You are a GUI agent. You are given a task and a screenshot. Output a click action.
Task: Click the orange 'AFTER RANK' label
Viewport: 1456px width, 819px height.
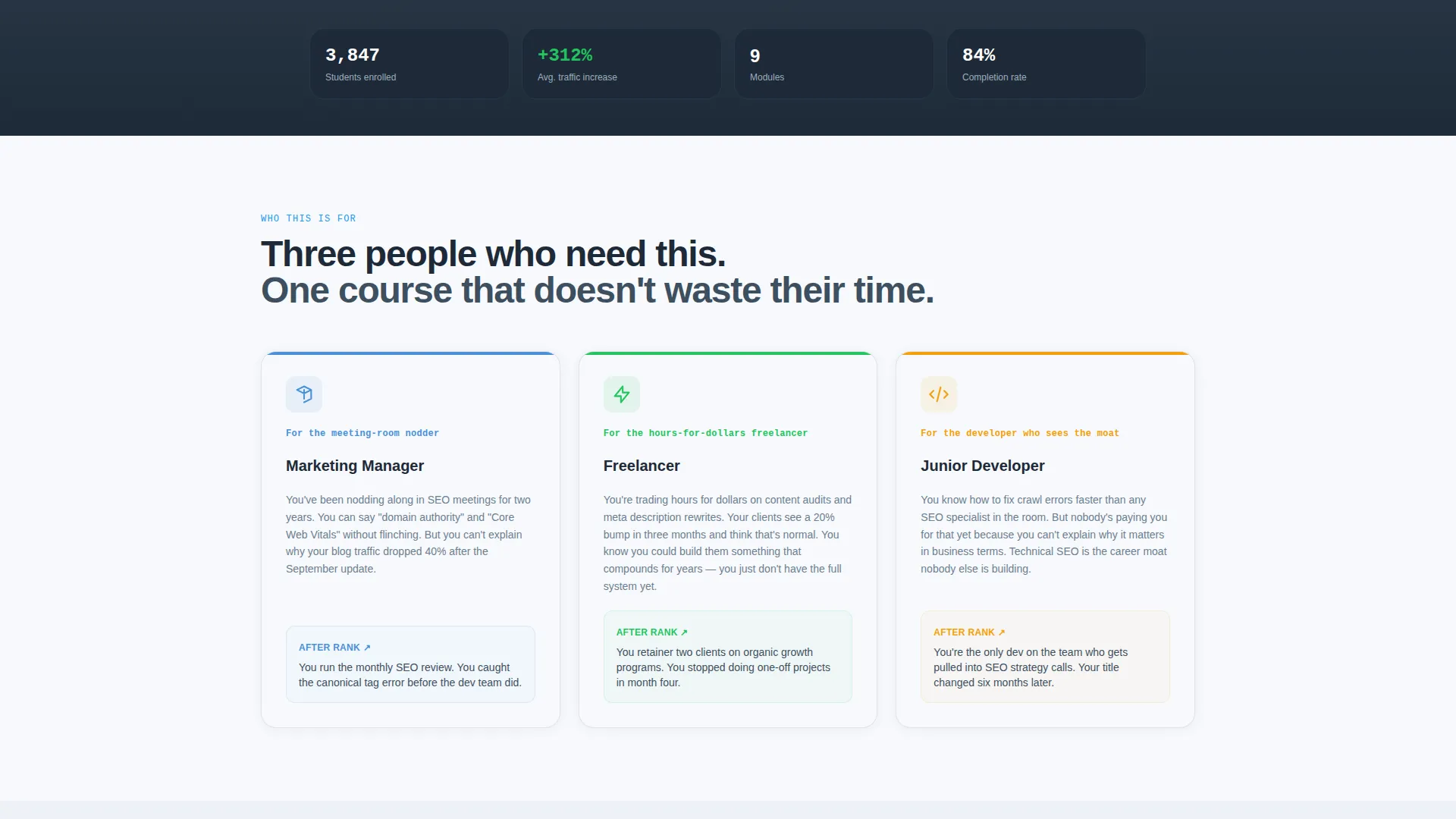click(x=964, y=632)
